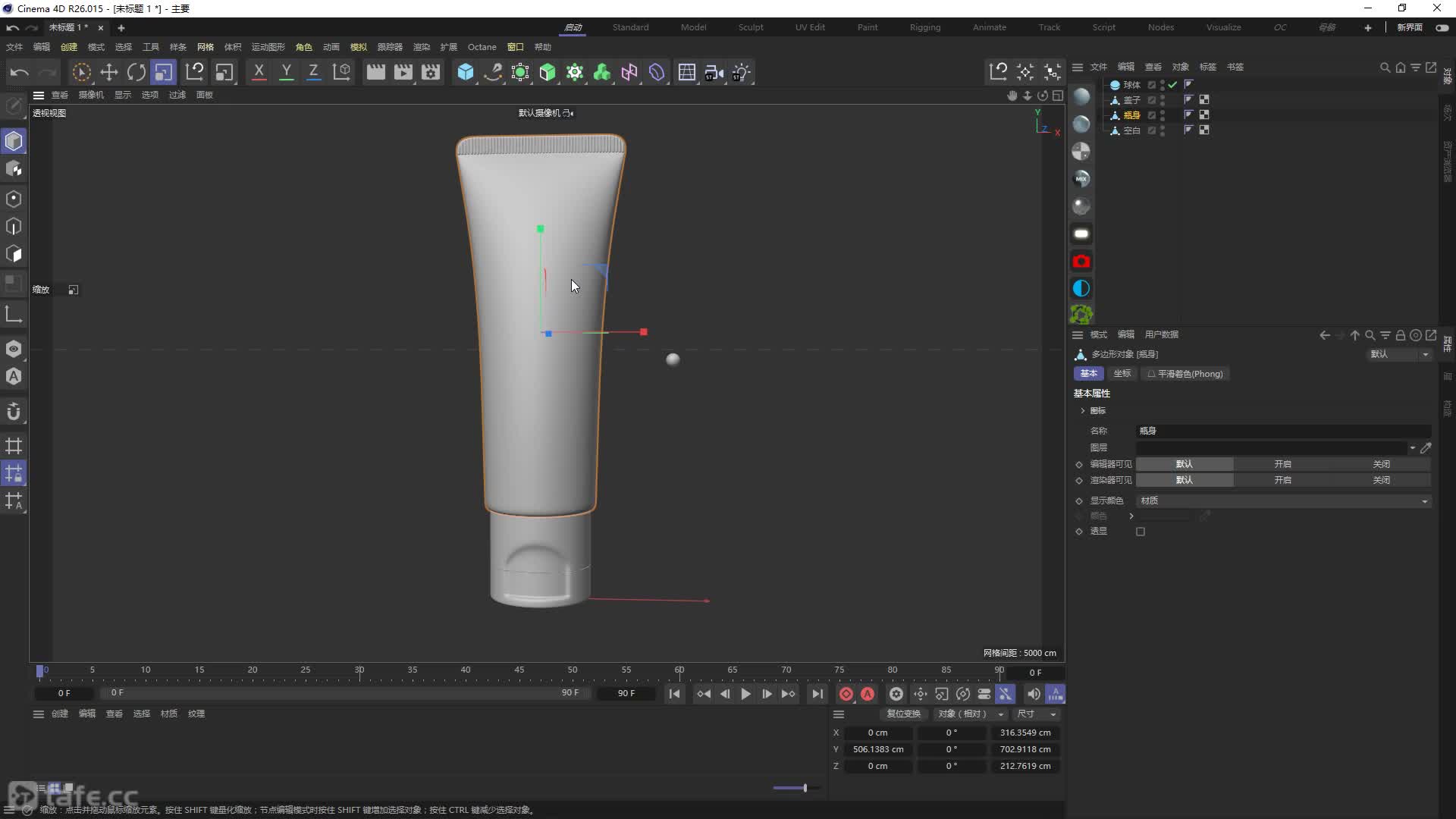Switch to the 坐标 attribute tab
1456x819 pixels.
[1122, 374]
